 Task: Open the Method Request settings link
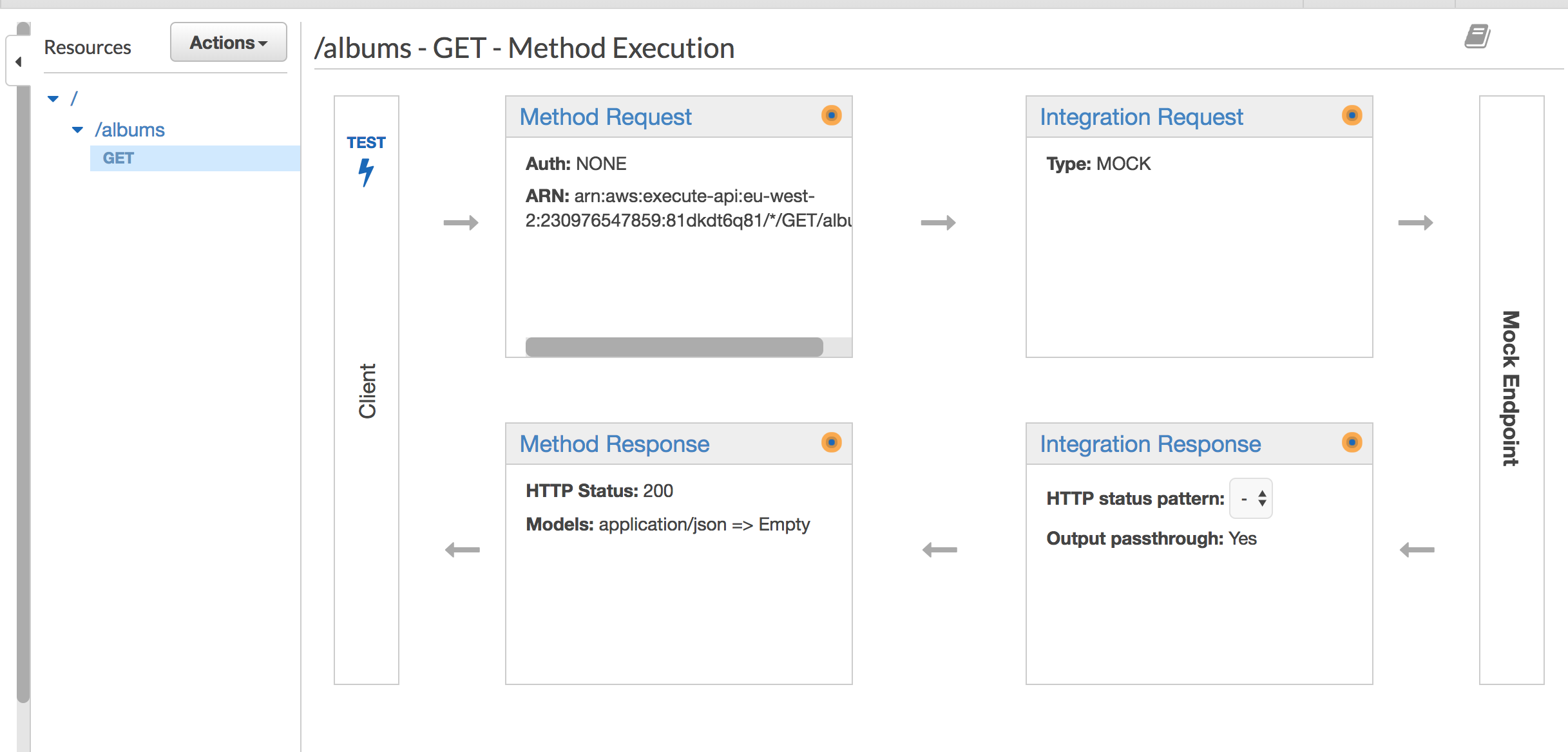[x=605, y=117]
